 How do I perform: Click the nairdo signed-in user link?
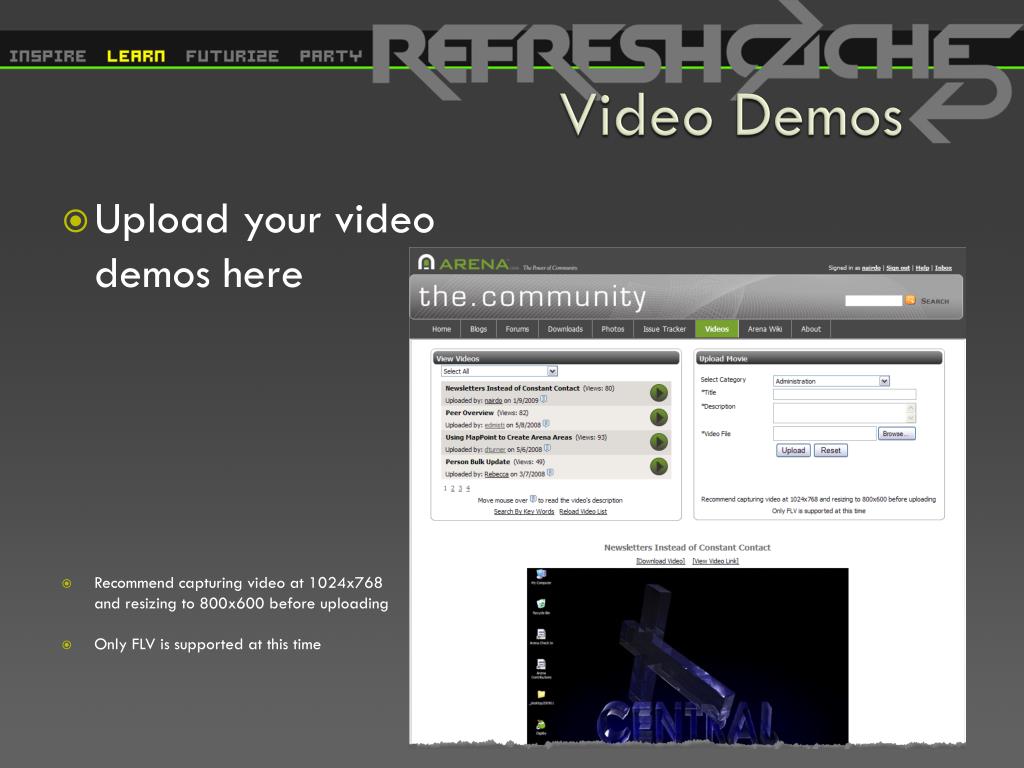coord(871,268)
